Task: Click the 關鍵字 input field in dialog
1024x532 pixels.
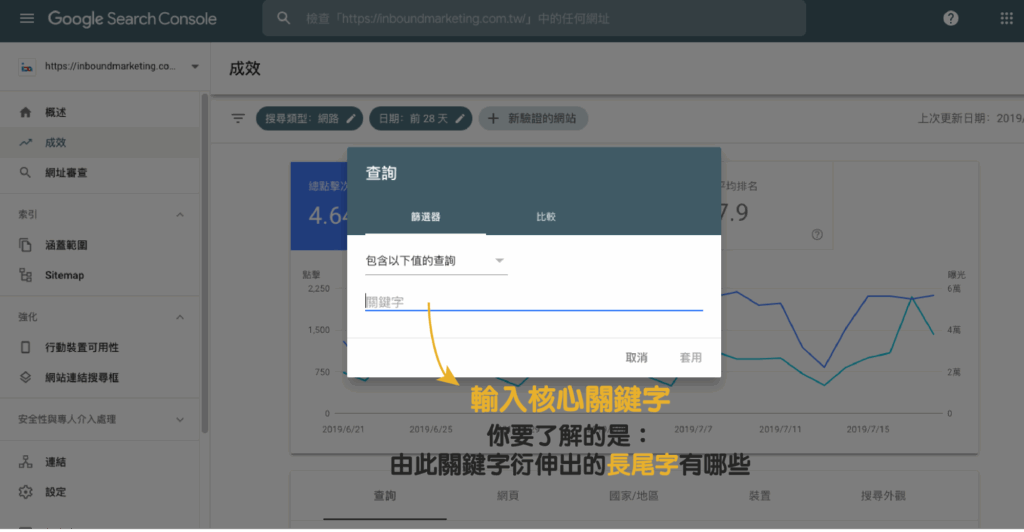Action: point(534,302)
